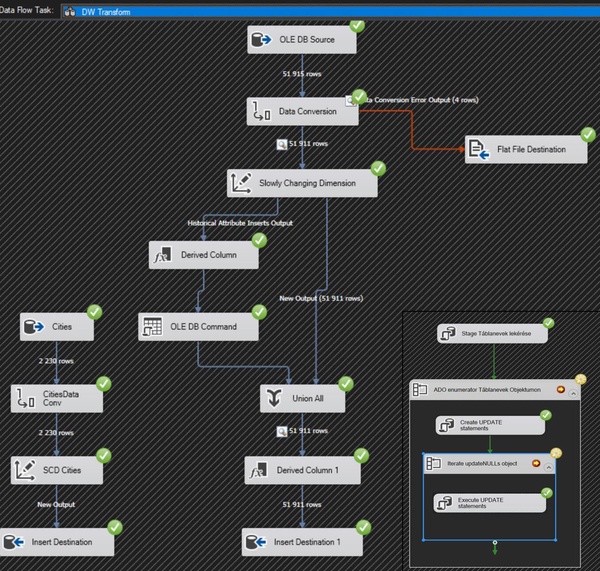Select the Flat File Destination label
This screenshot has width=600, height=571.
pyautogui.click(x=531, y=149)
